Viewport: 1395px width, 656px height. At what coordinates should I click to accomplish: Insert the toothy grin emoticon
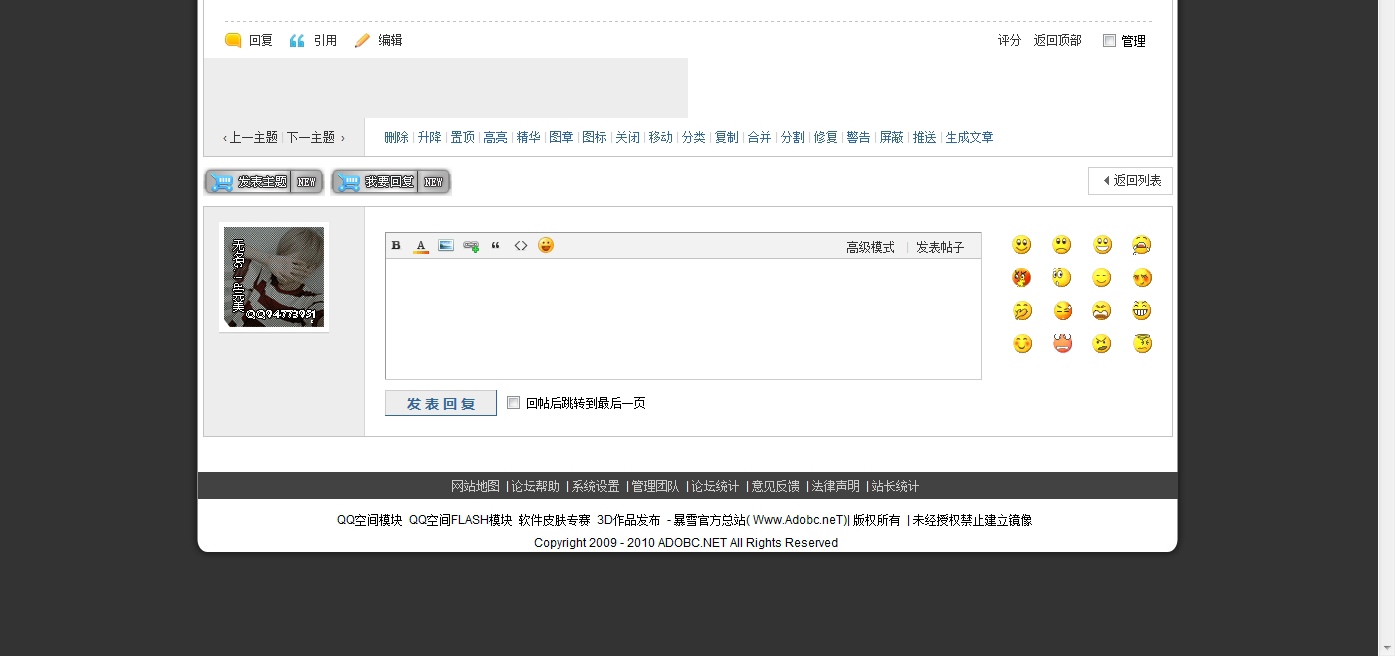coord(1142,311)
